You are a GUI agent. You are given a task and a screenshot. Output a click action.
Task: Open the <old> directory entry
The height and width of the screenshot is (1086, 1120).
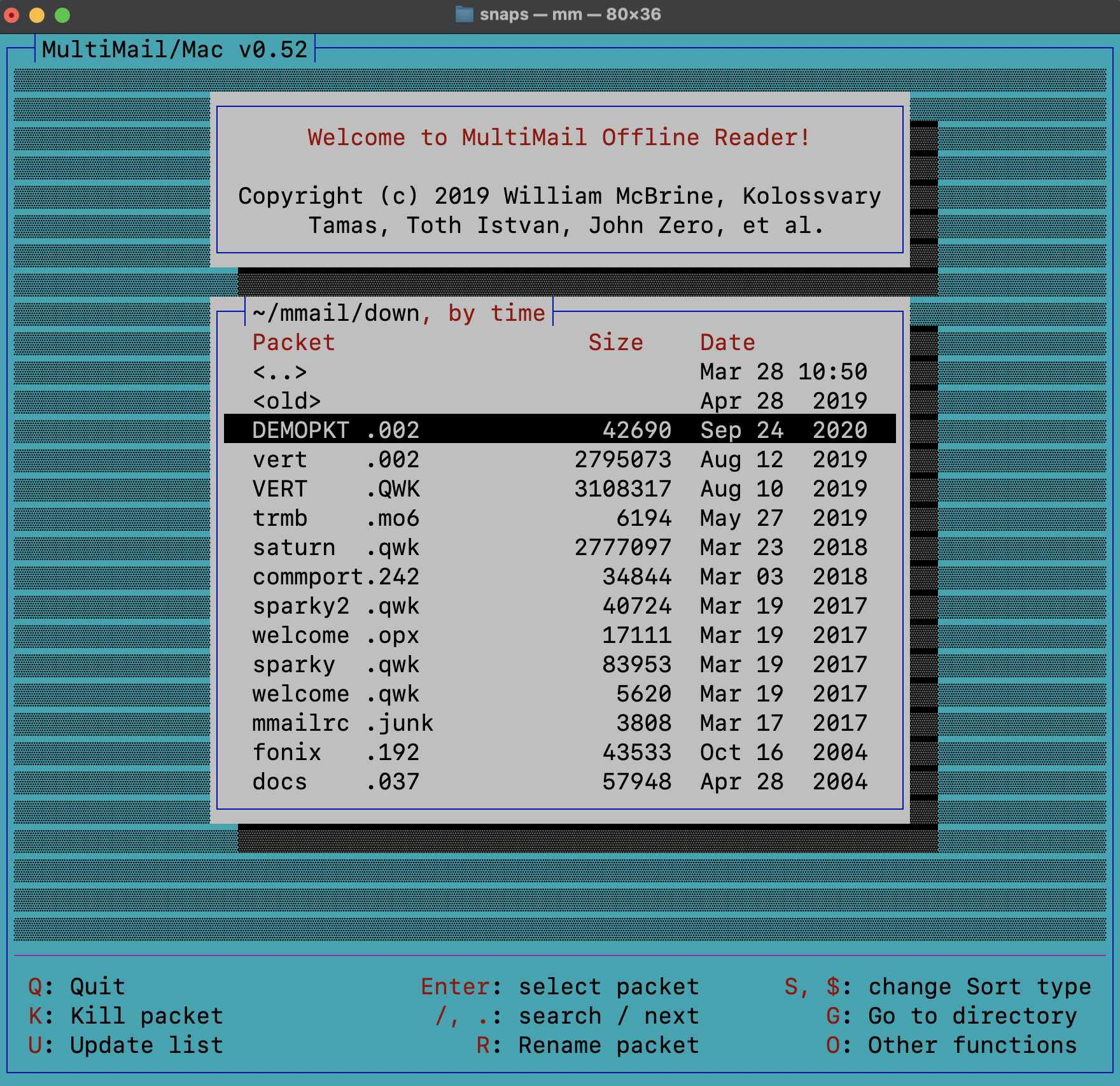[x=287, y=401]
